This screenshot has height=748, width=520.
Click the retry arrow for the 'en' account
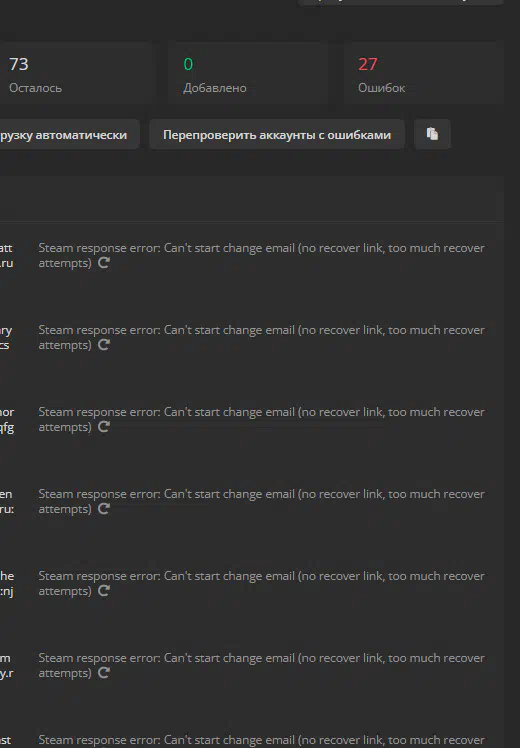pyautogui.click(x=104, y=509)
